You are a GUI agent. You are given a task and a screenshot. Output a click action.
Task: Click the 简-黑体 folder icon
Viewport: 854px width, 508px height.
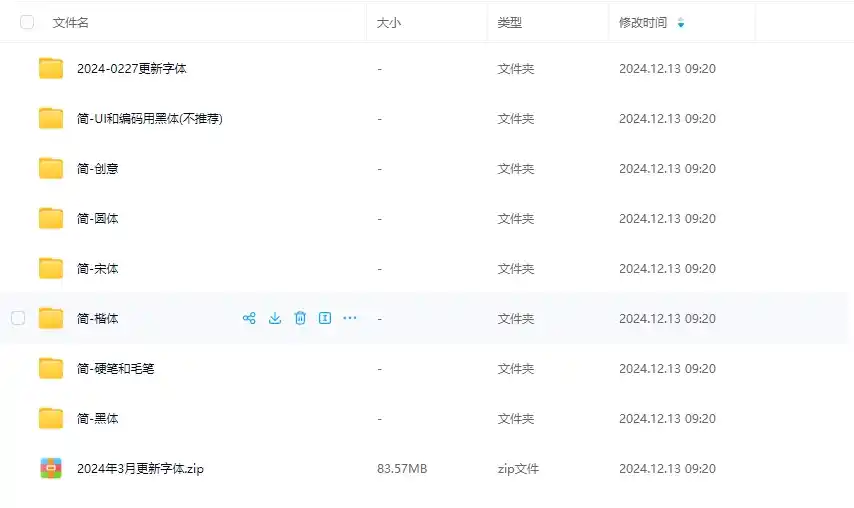(51, 418)
